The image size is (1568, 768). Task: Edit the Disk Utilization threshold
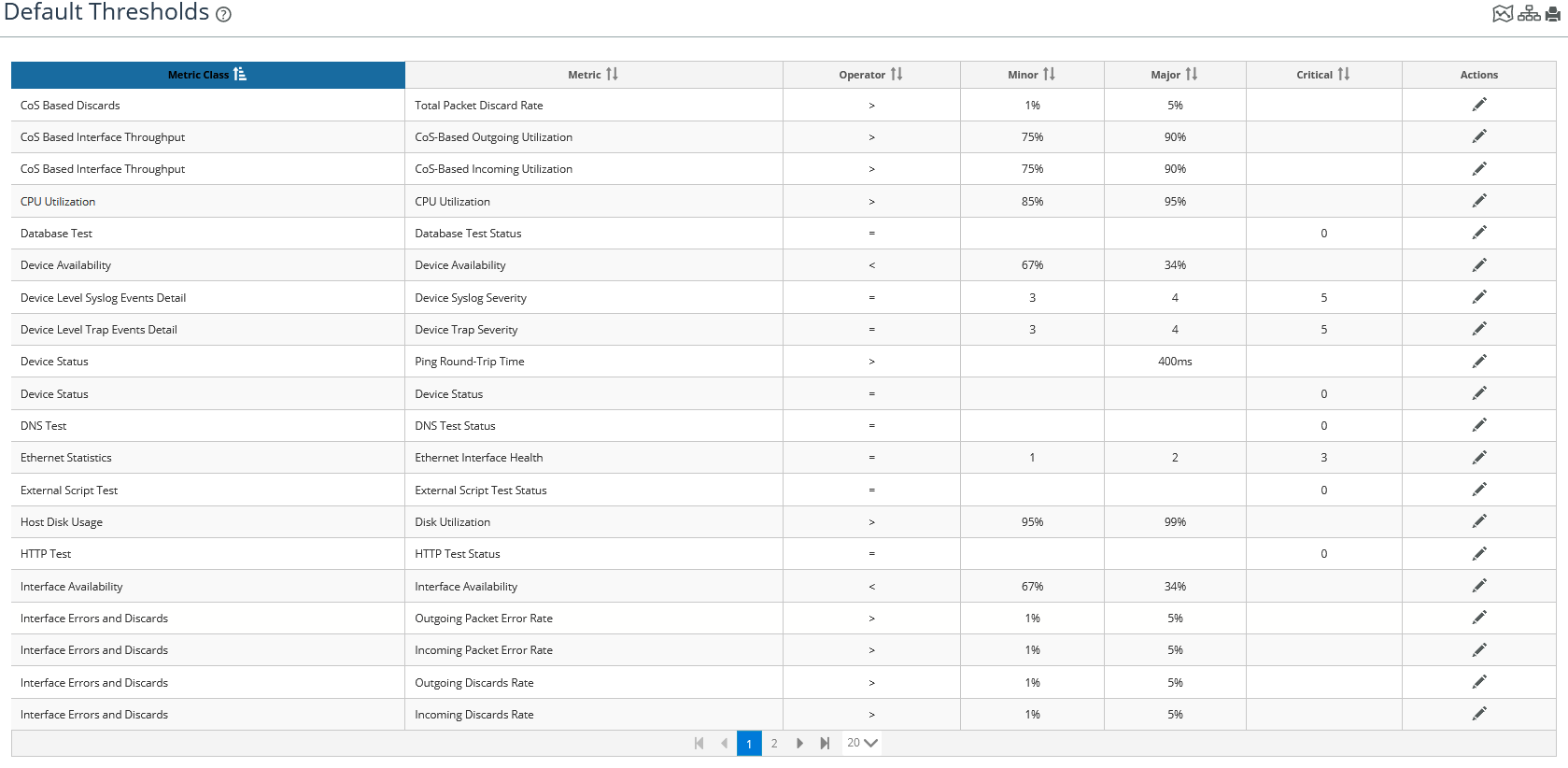click(1478, 521)
